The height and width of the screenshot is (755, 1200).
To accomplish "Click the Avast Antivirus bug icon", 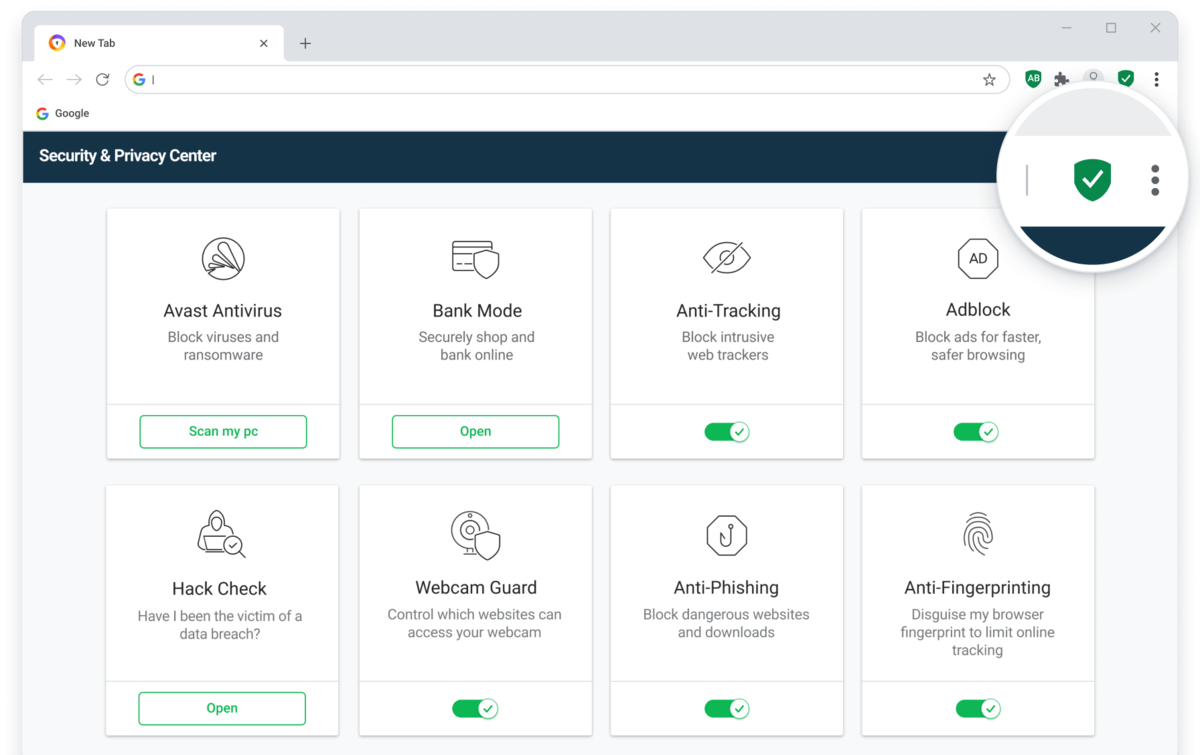I will (x=222, y=259).
